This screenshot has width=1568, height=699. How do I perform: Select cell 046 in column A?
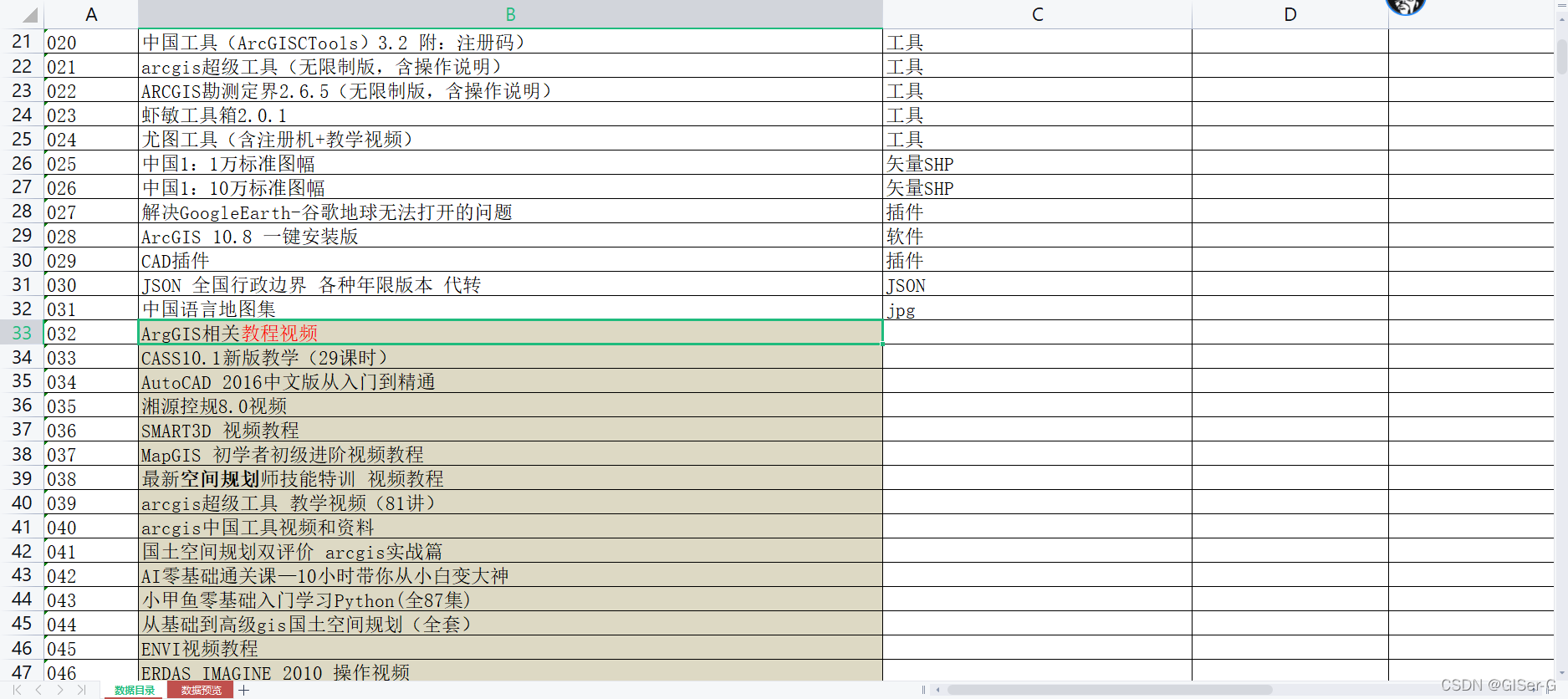(91, 671)
